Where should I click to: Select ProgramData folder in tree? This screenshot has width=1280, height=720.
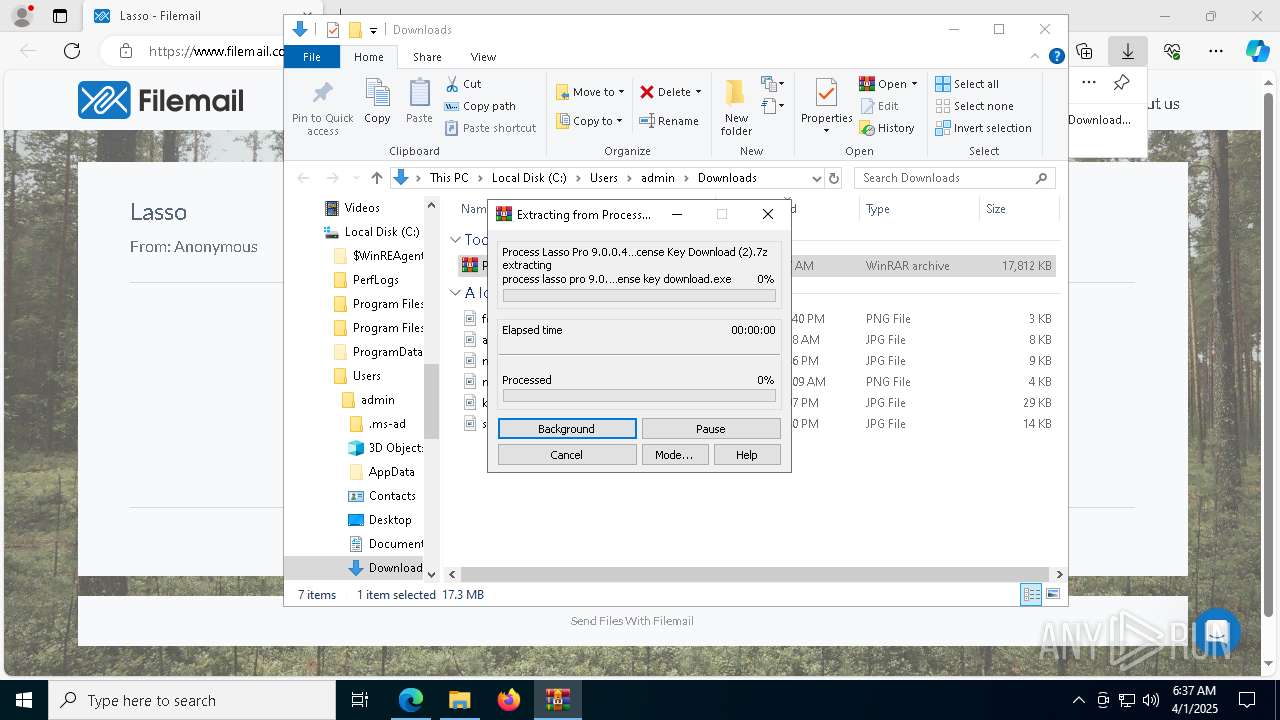(x=378, y=352)
